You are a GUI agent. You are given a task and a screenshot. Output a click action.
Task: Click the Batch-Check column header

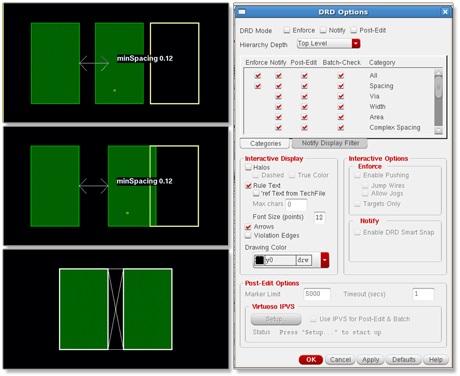(x=342, y=62)
